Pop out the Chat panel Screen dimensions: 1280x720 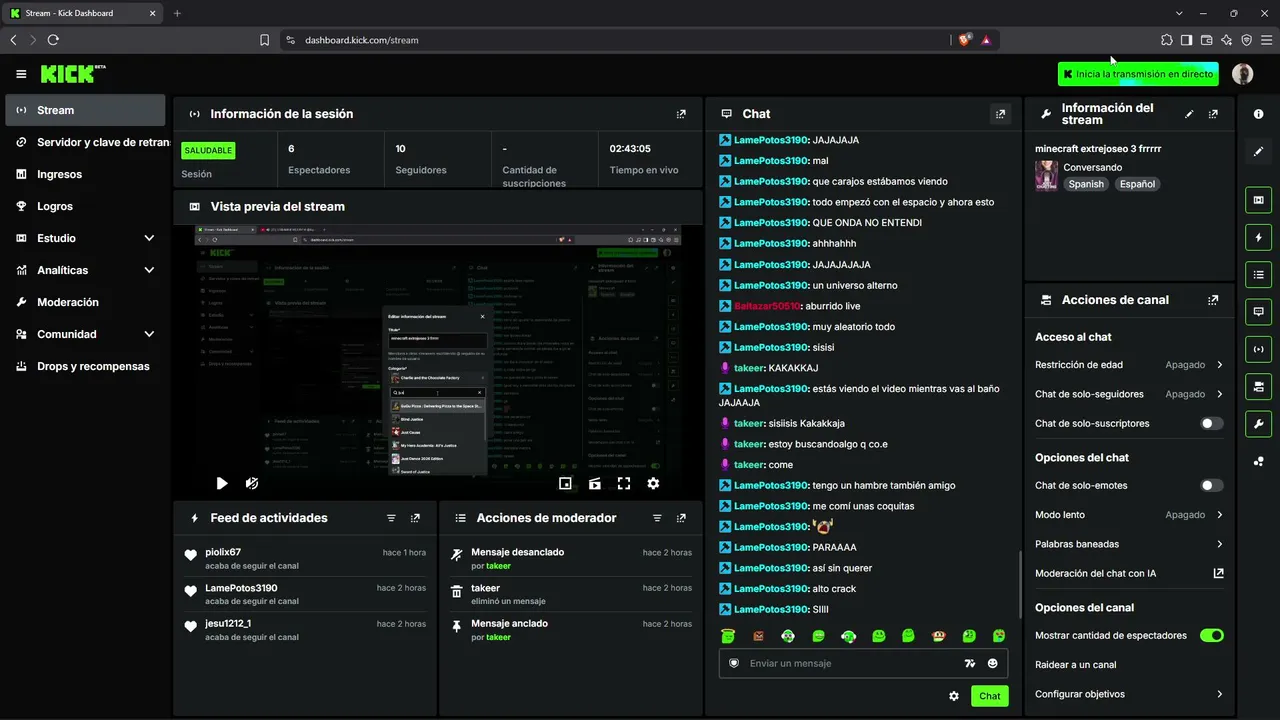pos(1000,114)
